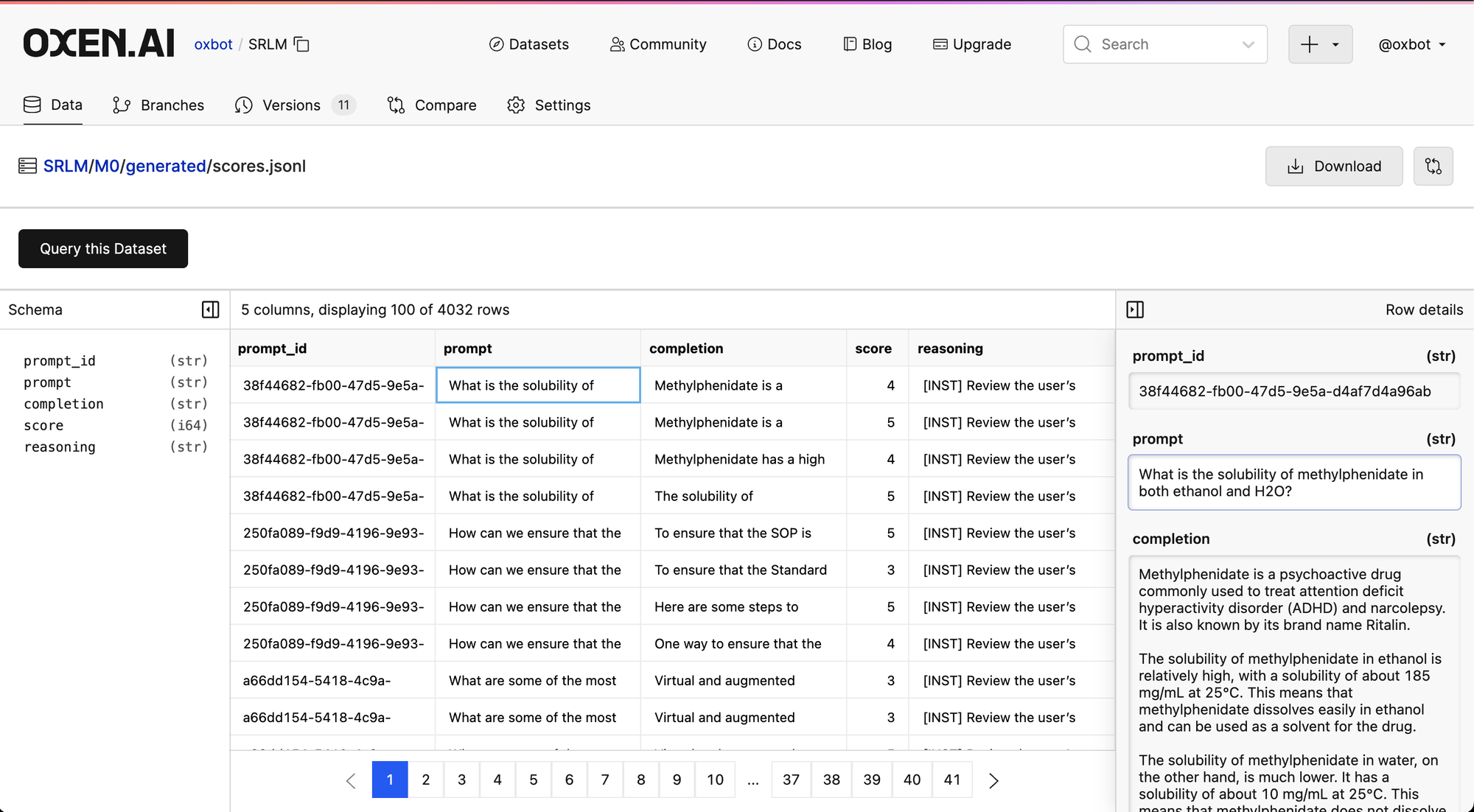Click the OXEN.AI home logo icon
The height and width of the screenshot is (812, 1474).
click(98, 44)
